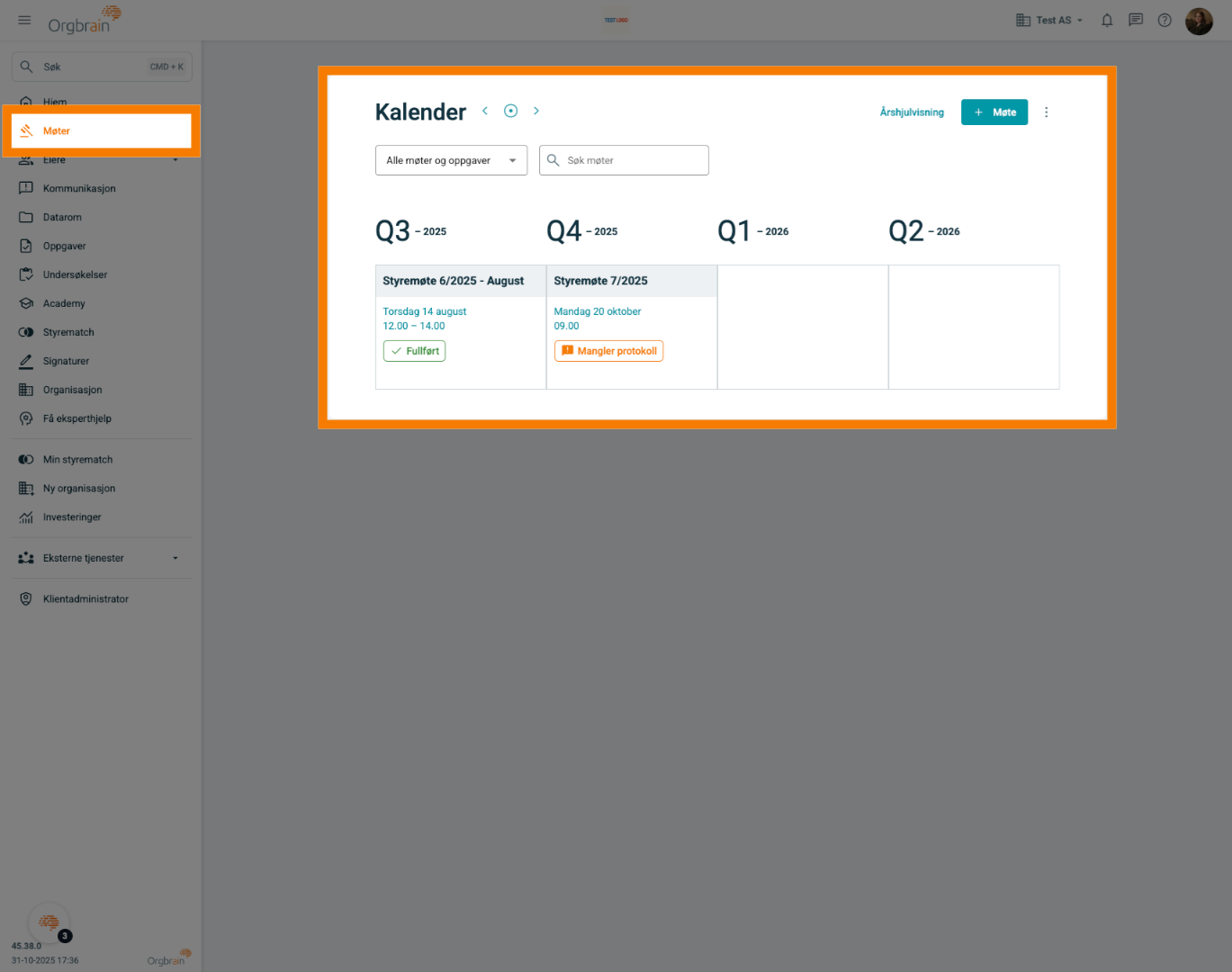Viewport: 1232px width, 972px height.
Task: Open Min styrematch from the sidebar
Action: click(x=101, y=460)
